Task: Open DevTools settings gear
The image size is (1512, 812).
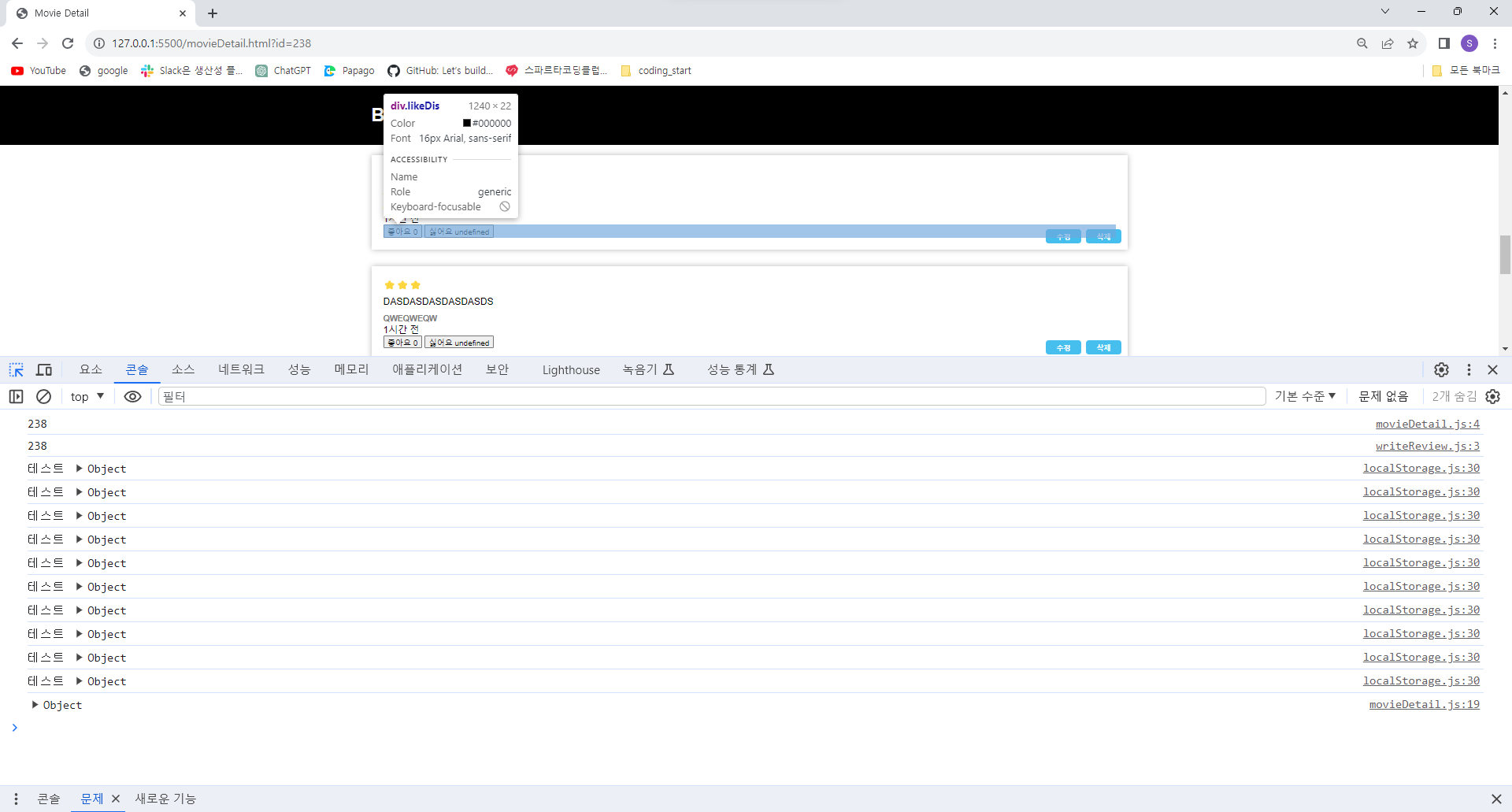Action: (x=1441, y=369)
